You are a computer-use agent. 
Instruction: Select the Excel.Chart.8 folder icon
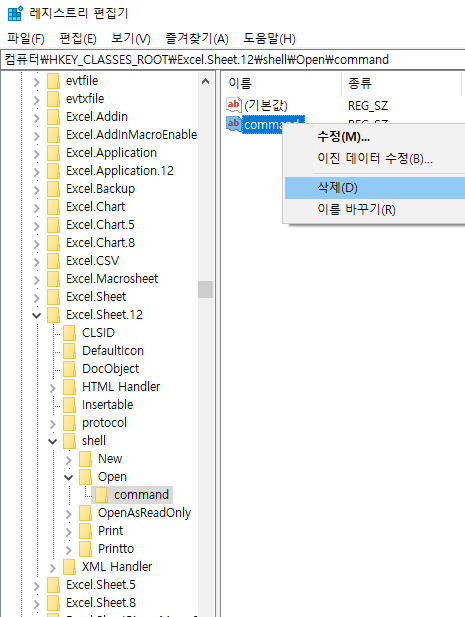click(53, 243)
